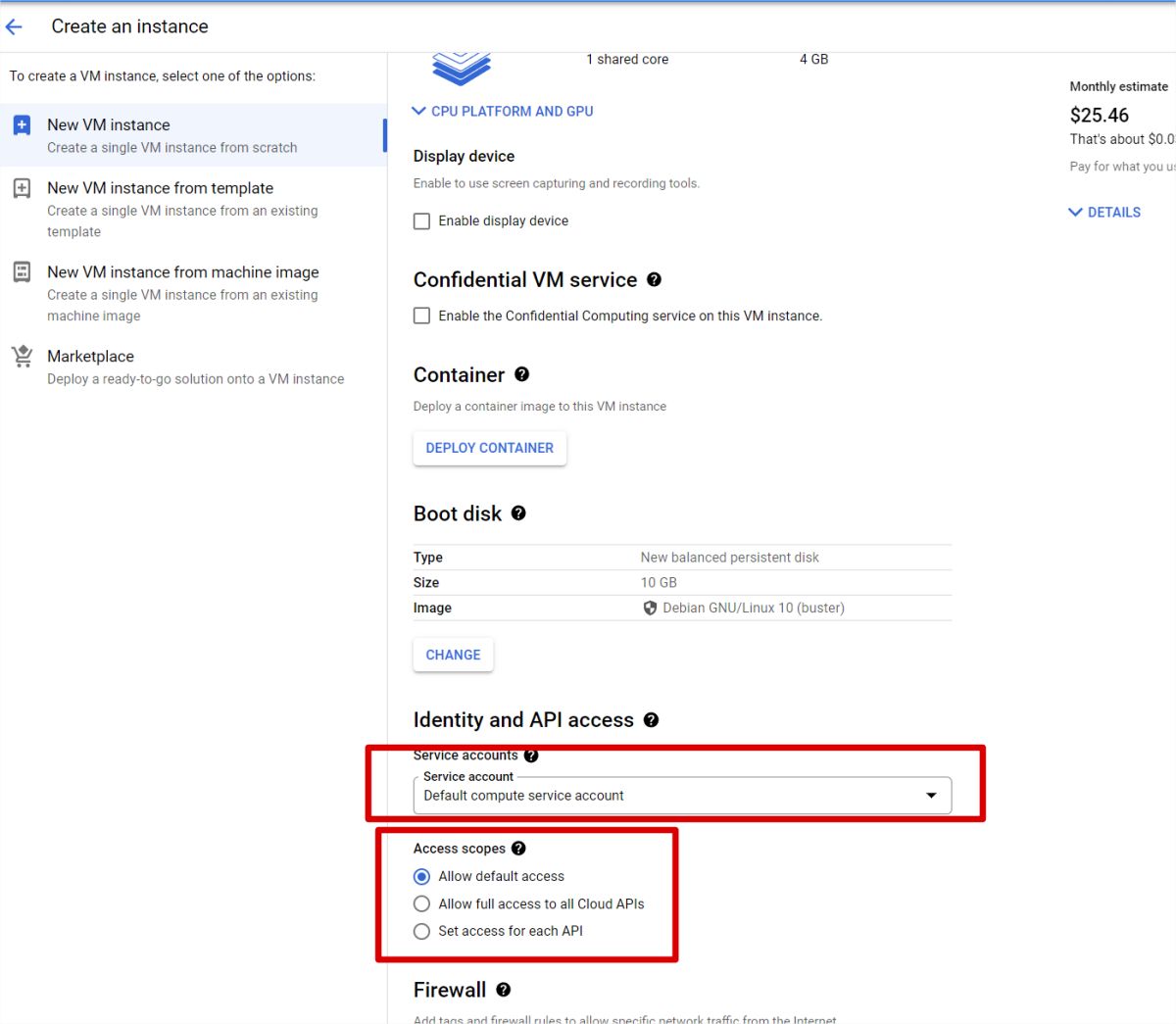The height and width of the screenshot is (1024, 1176).
Task: Select Allow full access to all Cloud APIs
Action: (x=421, y=903)
